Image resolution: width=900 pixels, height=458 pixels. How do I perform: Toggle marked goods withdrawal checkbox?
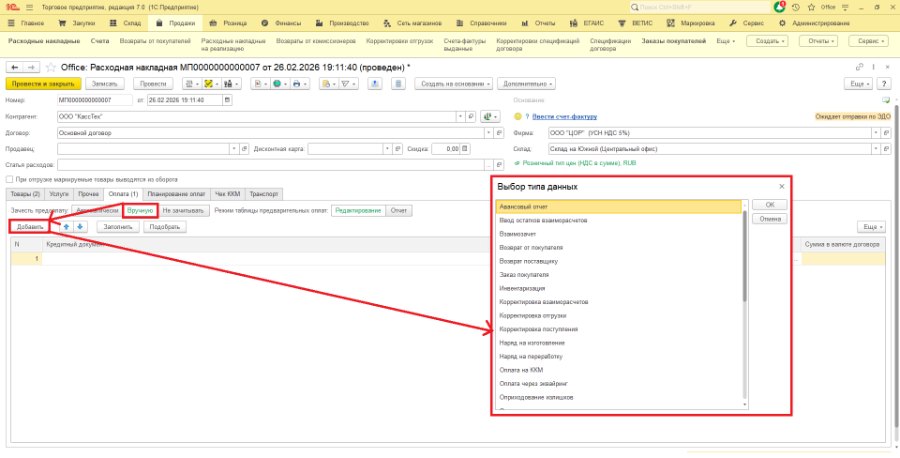tap(9, 180)
